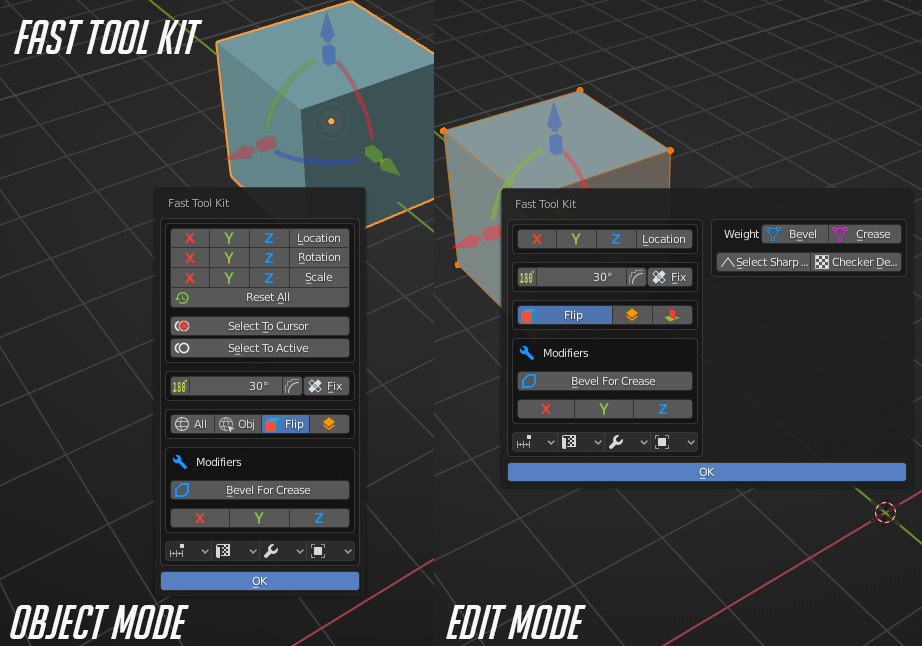Viewport: 922px width, 646px height.
Task: Open array modifier dropdown in Object Mode panel
Action: pos(189,551)
